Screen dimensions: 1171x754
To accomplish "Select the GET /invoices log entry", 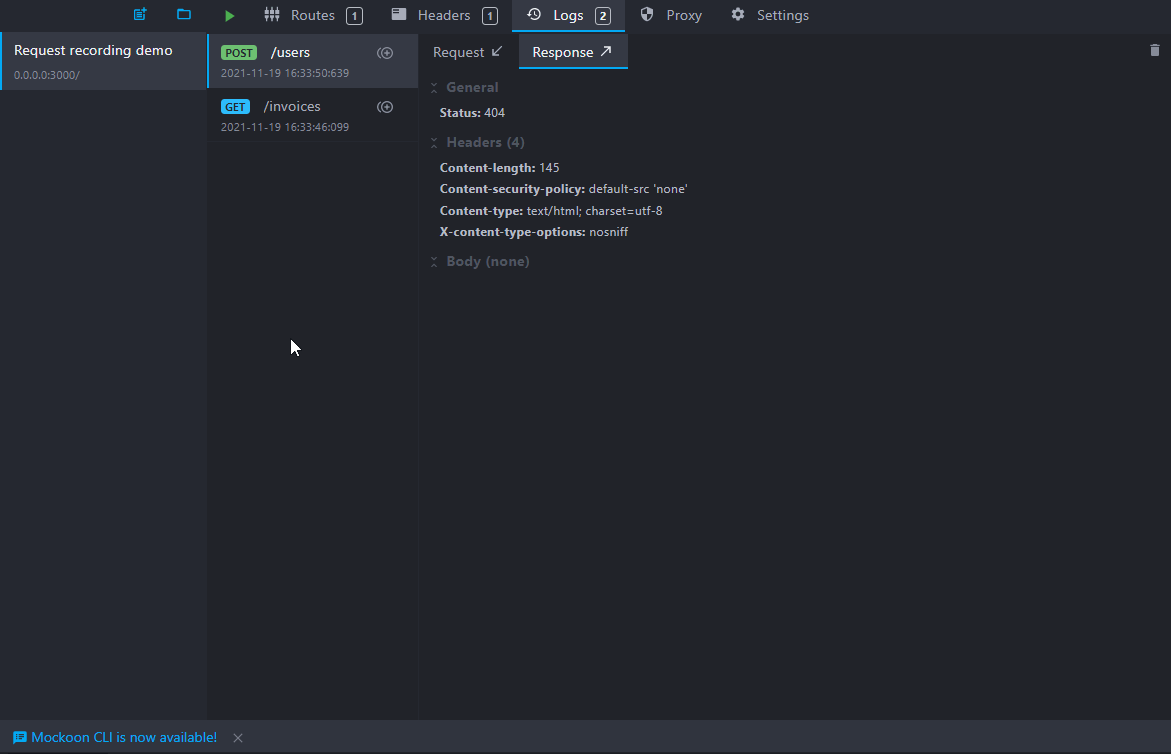I will pos(292,115).
